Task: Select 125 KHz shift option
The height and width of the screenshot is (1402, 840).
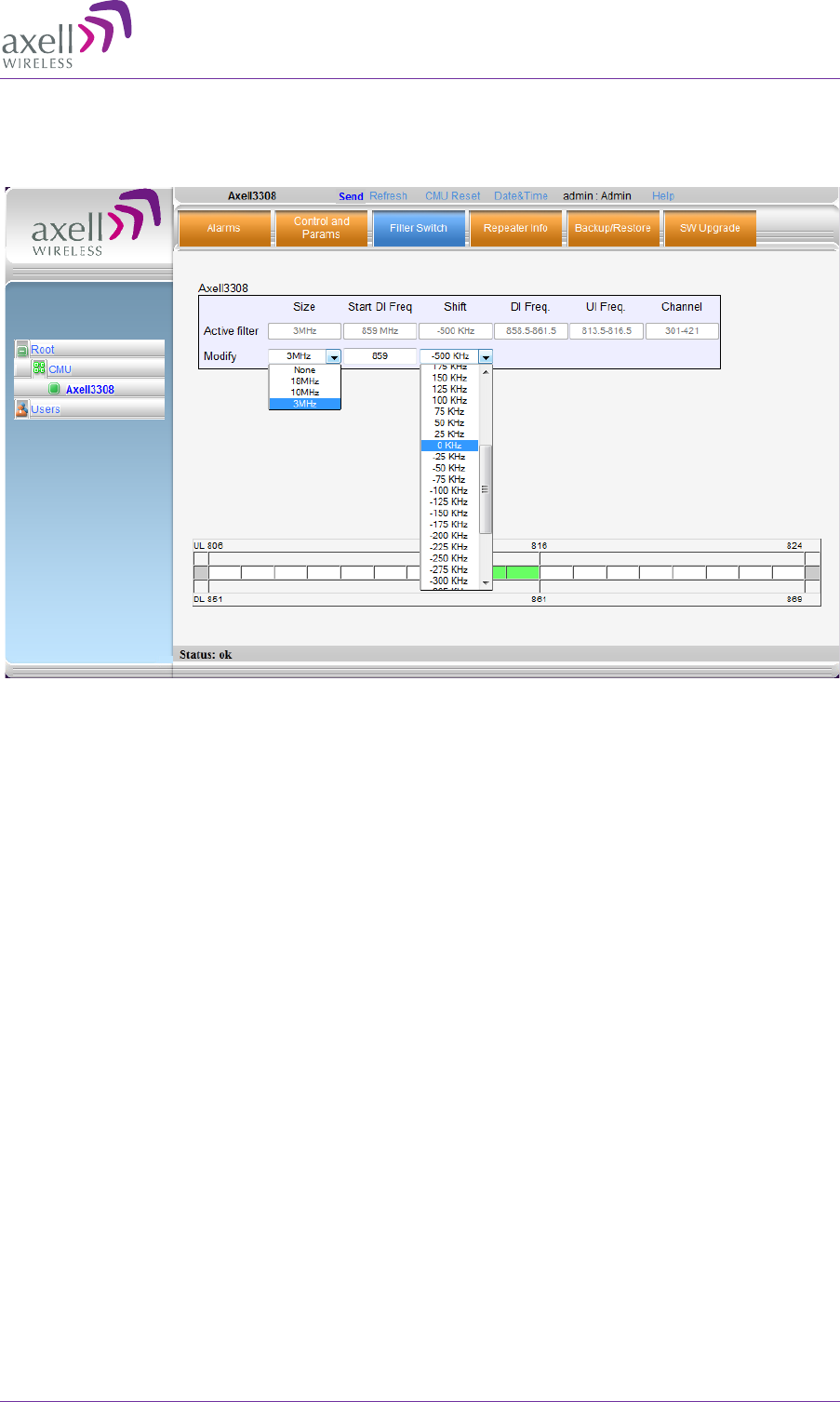Action: point(449,389)
